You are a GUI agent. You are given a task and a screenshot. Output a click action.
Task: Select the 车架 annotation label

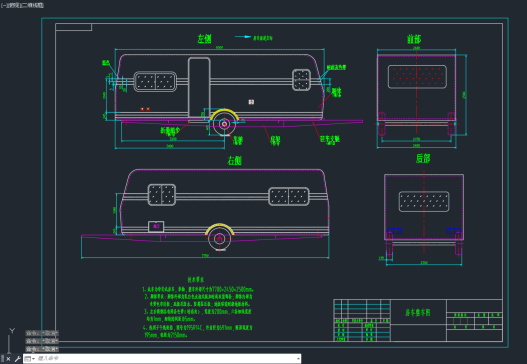pyautogui.click(x=275, y=140)
